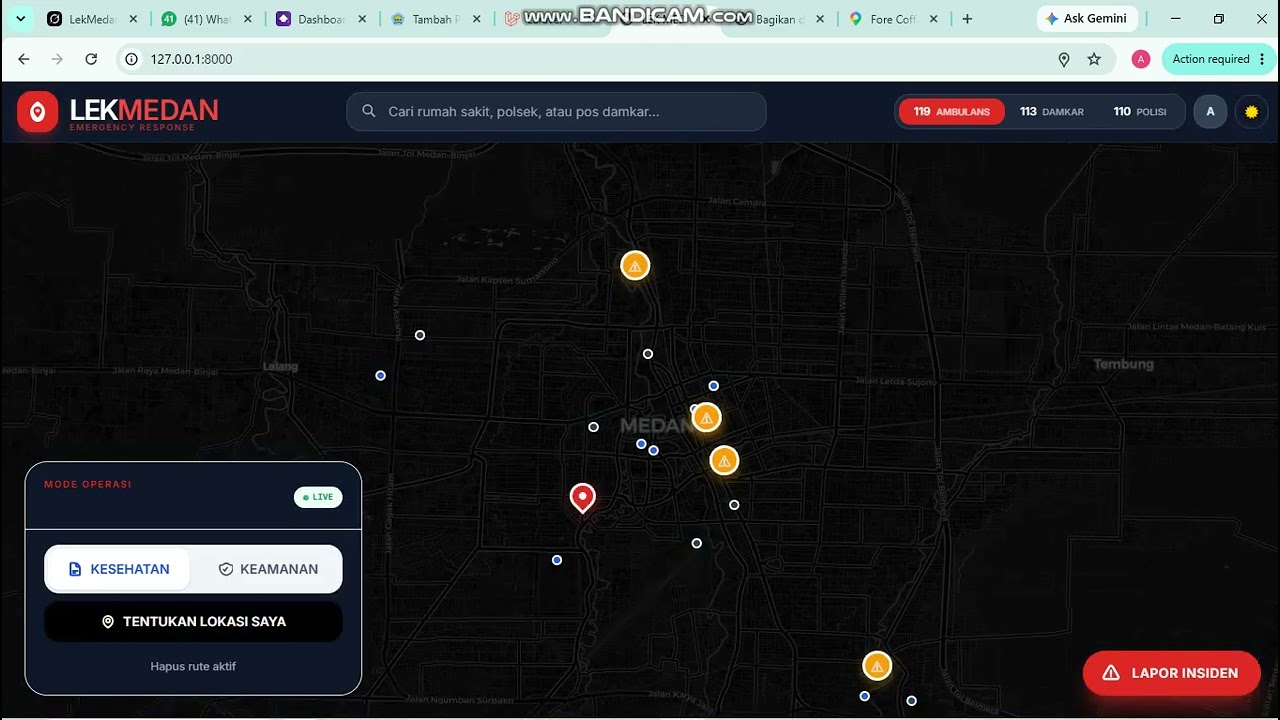Click the MODE OPERASI heading
The image size is (1280, 720).
(88, 484)
